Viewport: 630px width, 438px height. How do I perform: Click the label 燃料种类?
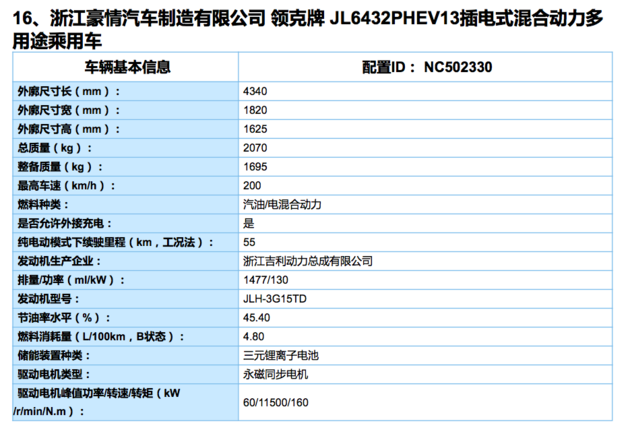coord(43,205)
